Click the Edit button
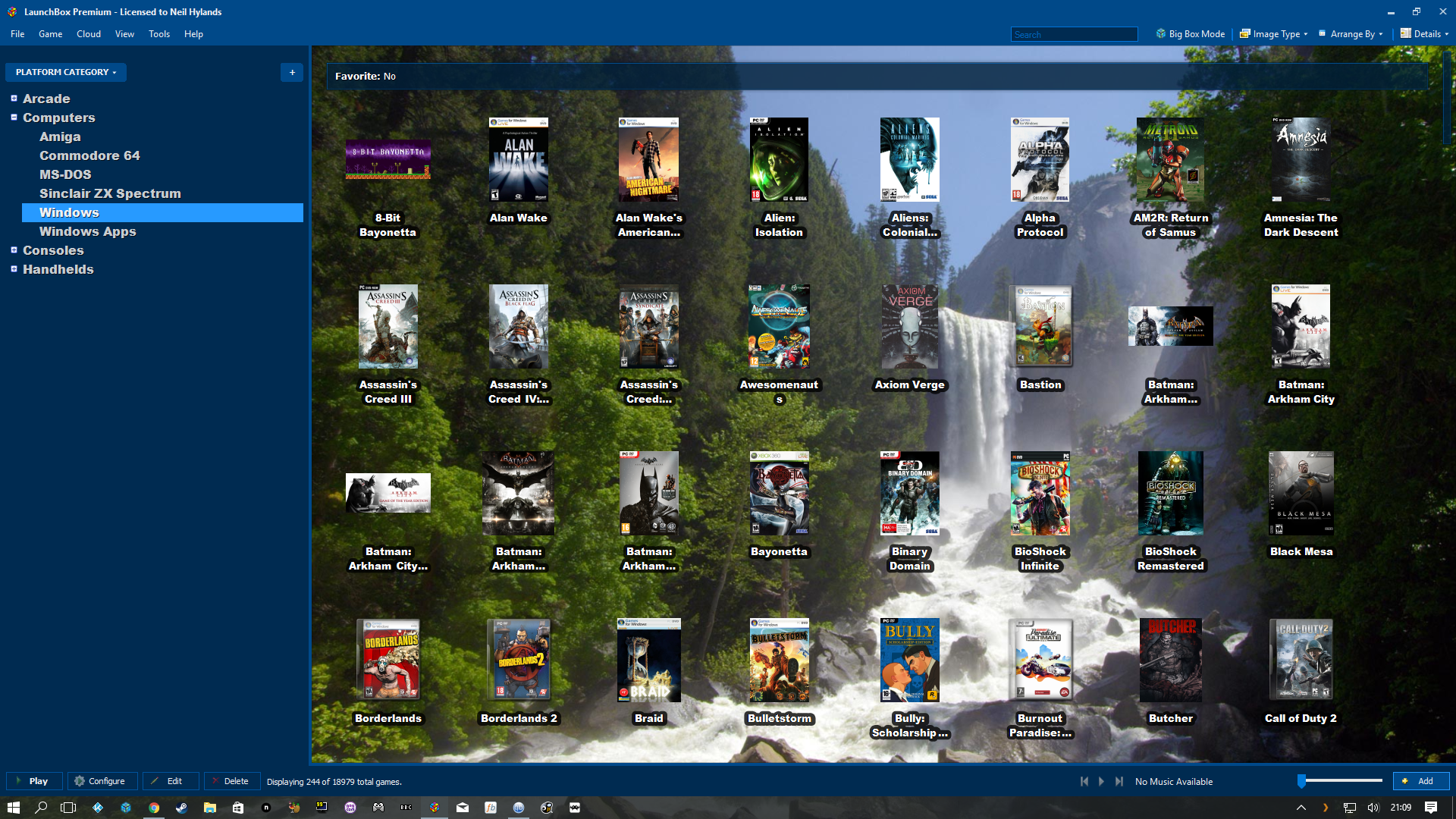 171,781
